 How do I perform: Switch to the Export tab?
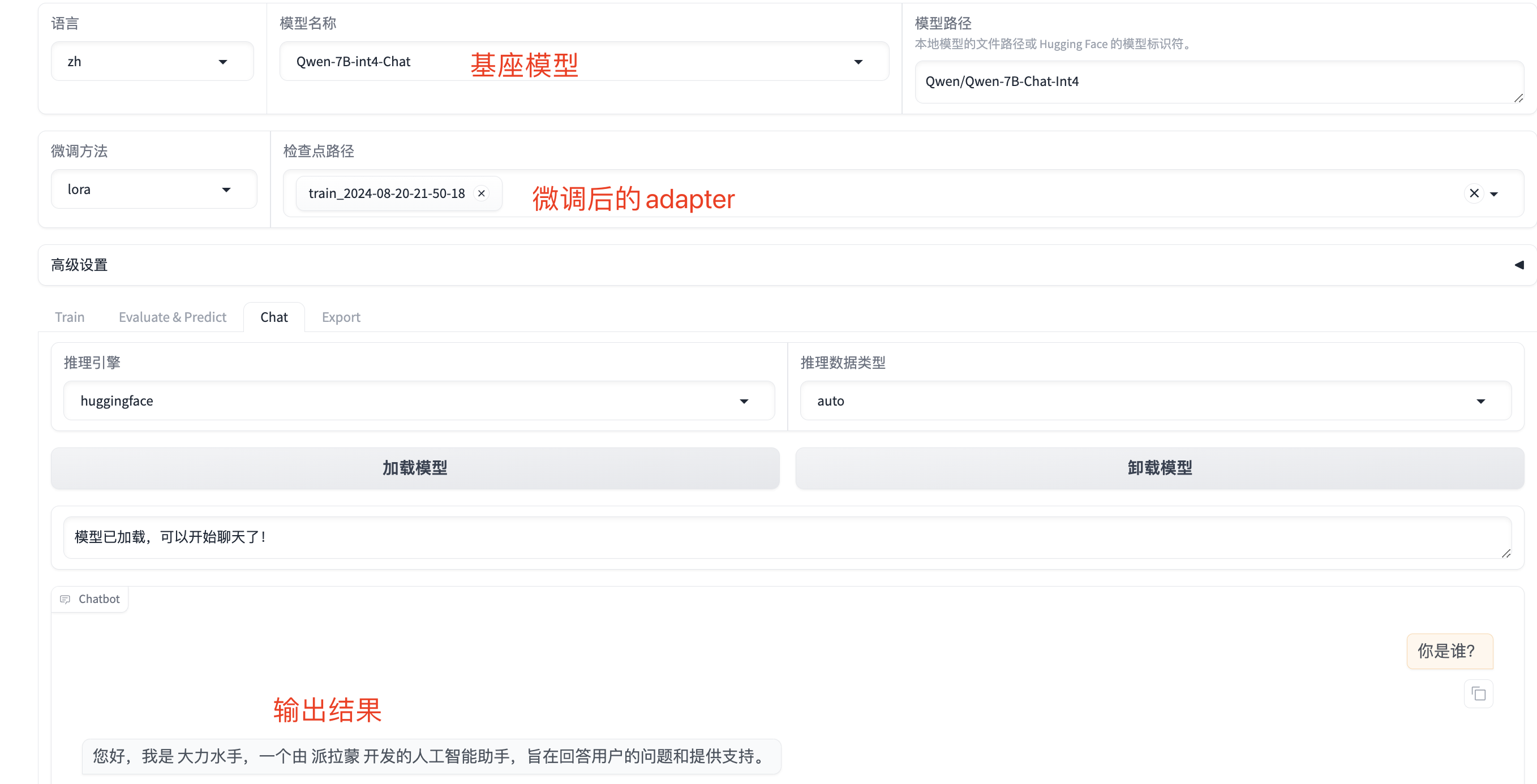pos(341,317)
